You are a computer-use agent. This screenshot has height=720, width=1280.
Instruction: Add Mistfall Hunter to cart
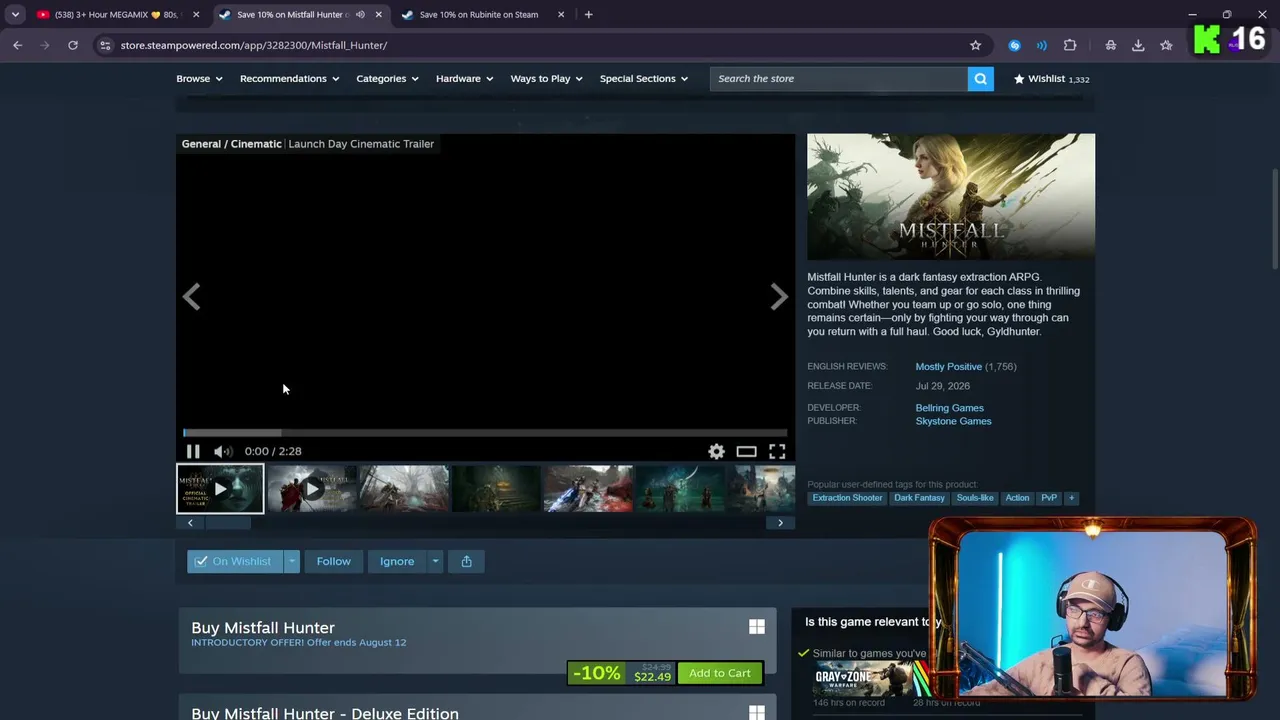pos(720,673)
